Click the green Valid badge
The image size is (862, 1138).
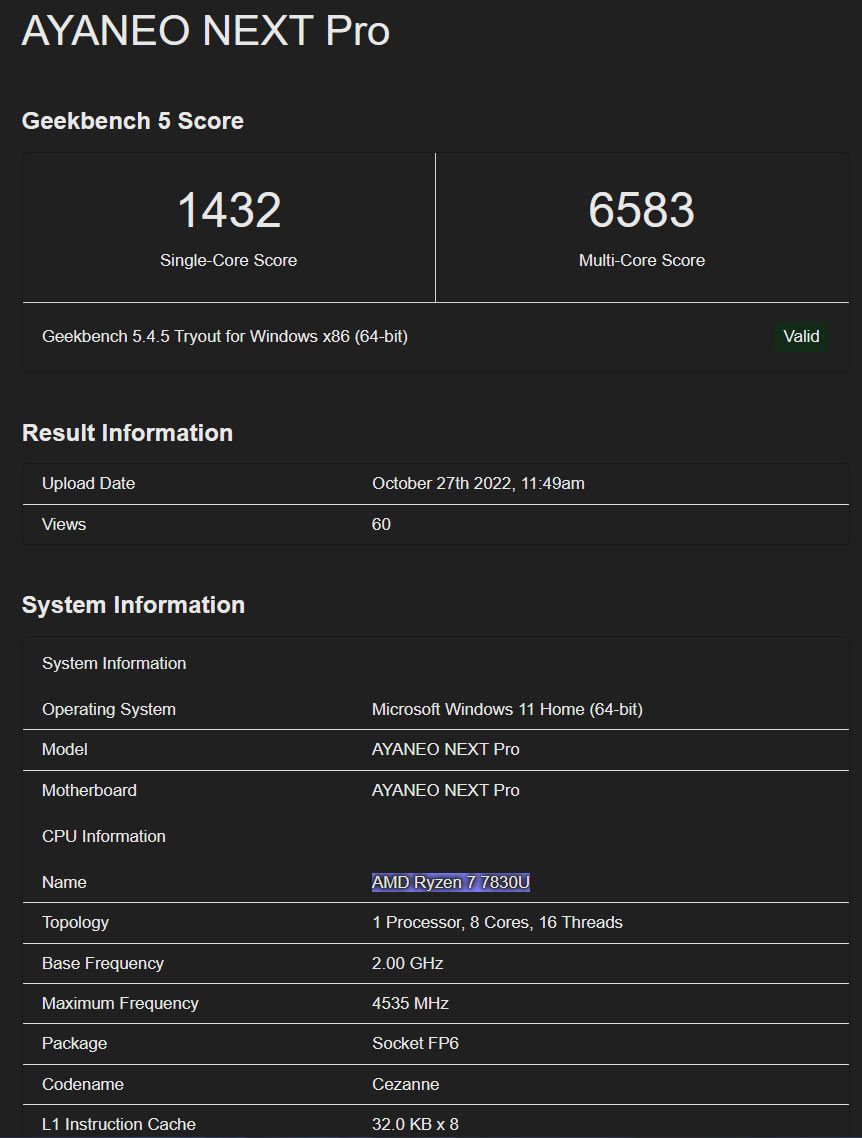pyautogui.click(x=801, y=336)
